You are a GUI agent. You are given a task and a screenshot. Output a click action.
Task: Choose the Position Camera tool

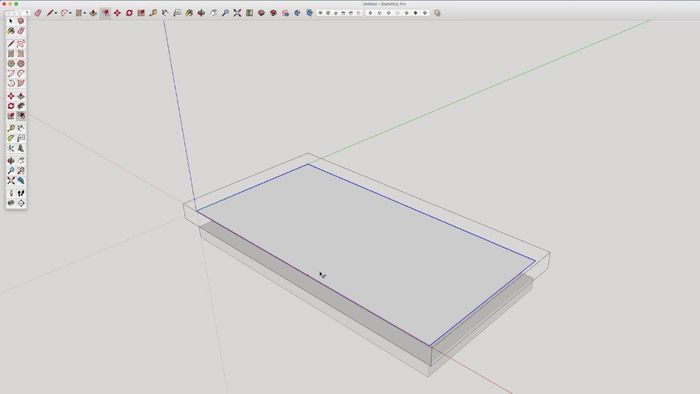[11, 193]
